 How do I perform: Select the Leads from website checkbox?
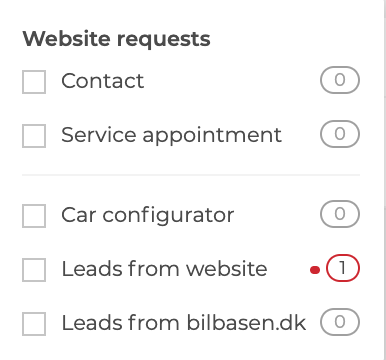click(34, 270)
